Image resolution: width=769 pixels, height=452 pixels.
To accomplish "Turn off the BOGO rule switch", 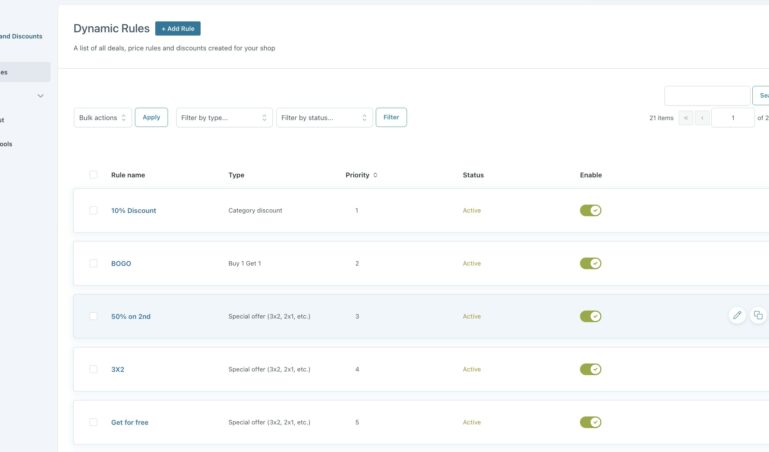I will (590, 264).
